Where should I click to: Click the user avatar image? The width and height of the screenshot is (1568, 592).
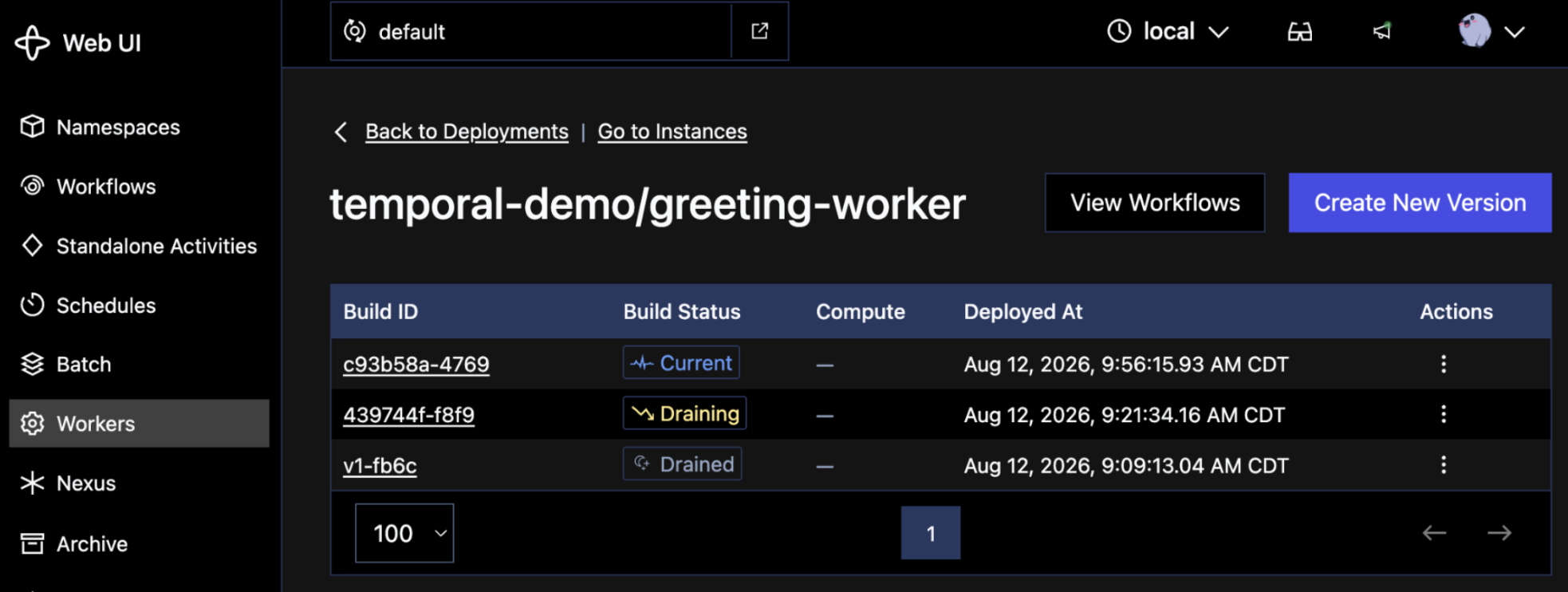pos(1475,30)
